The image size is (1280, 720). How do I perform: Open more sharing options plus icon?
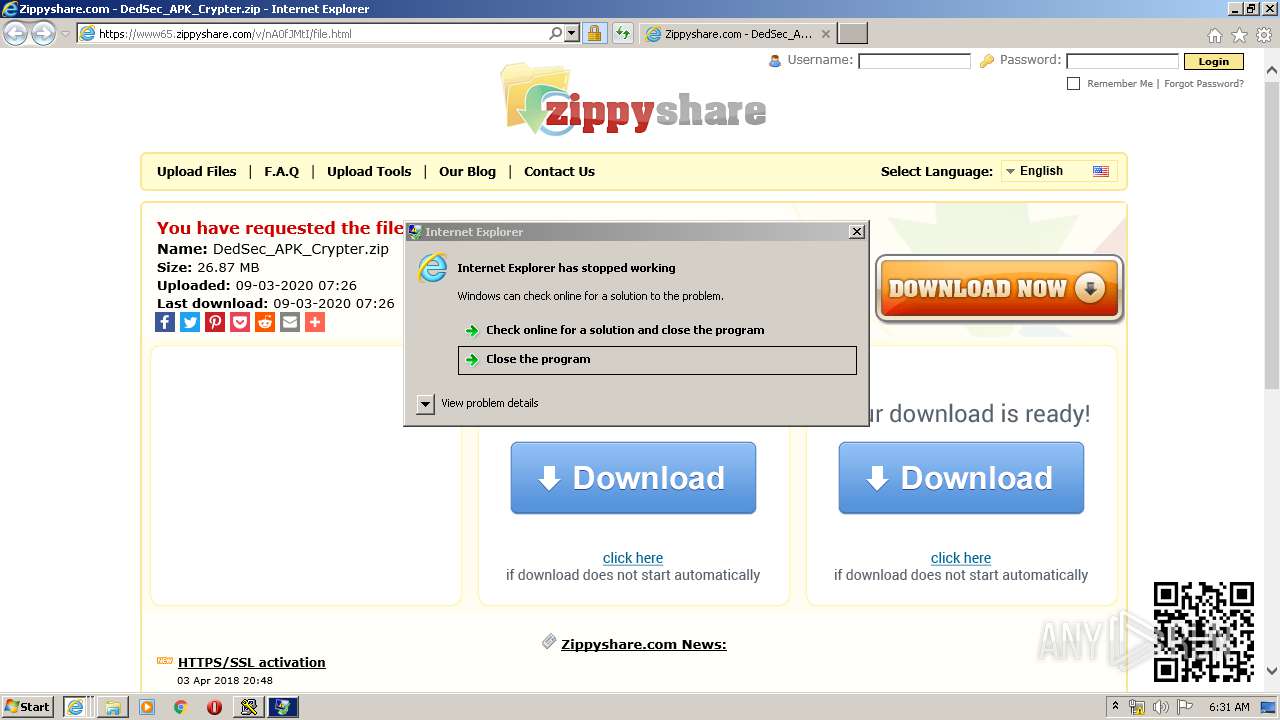tap(315, 322)
